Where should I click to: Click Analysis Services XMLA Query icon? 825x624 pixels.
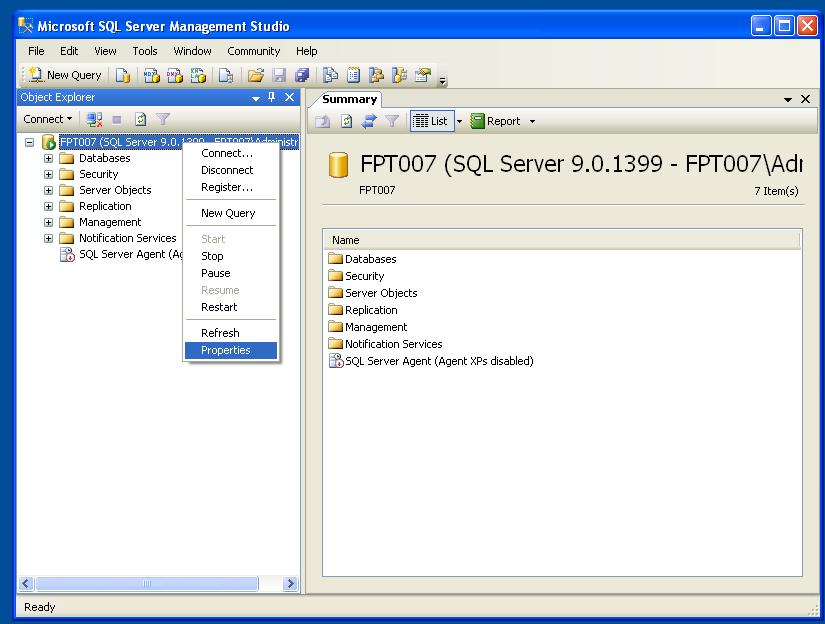pyautogui.click(x=198, y=75)
